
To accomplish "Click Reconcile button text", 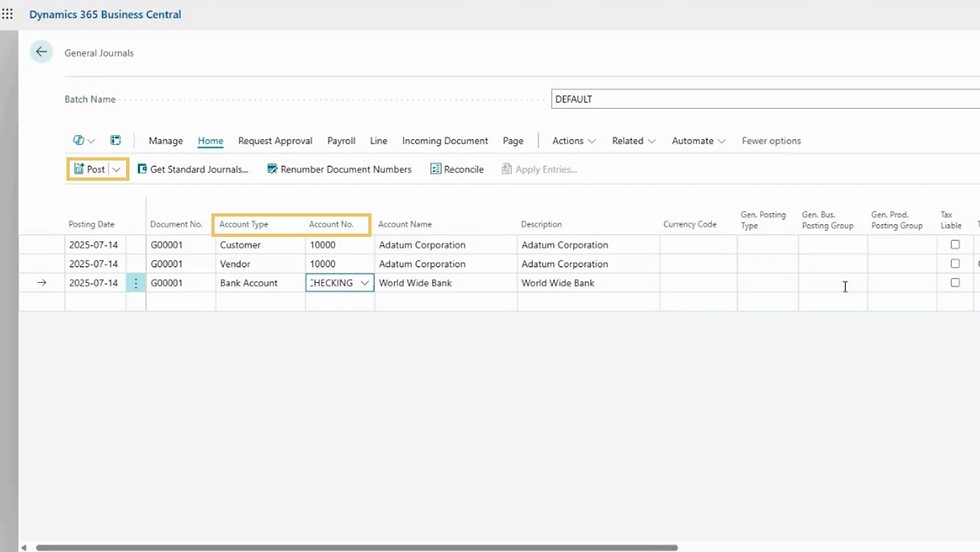I will (464, 169).
